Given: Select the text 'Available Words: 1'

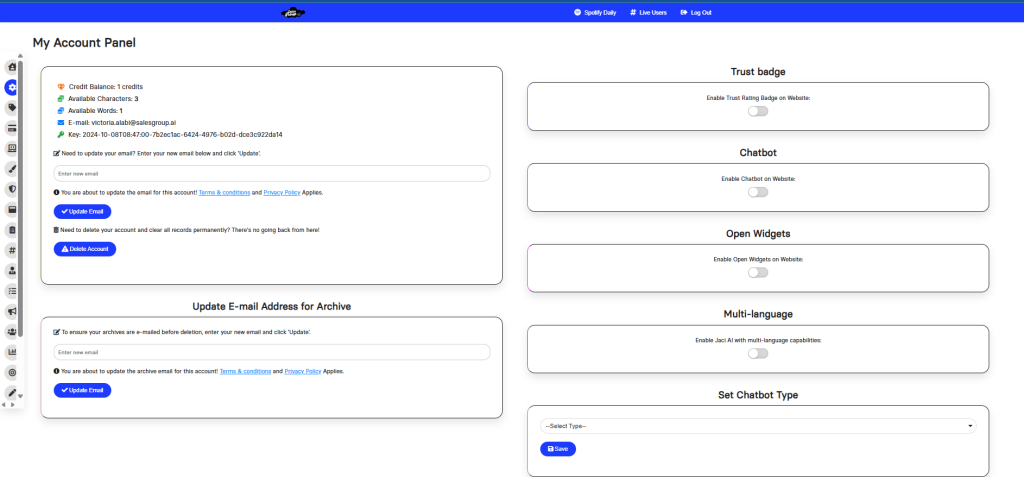Looking at the screenshot, I should point(95,110).
